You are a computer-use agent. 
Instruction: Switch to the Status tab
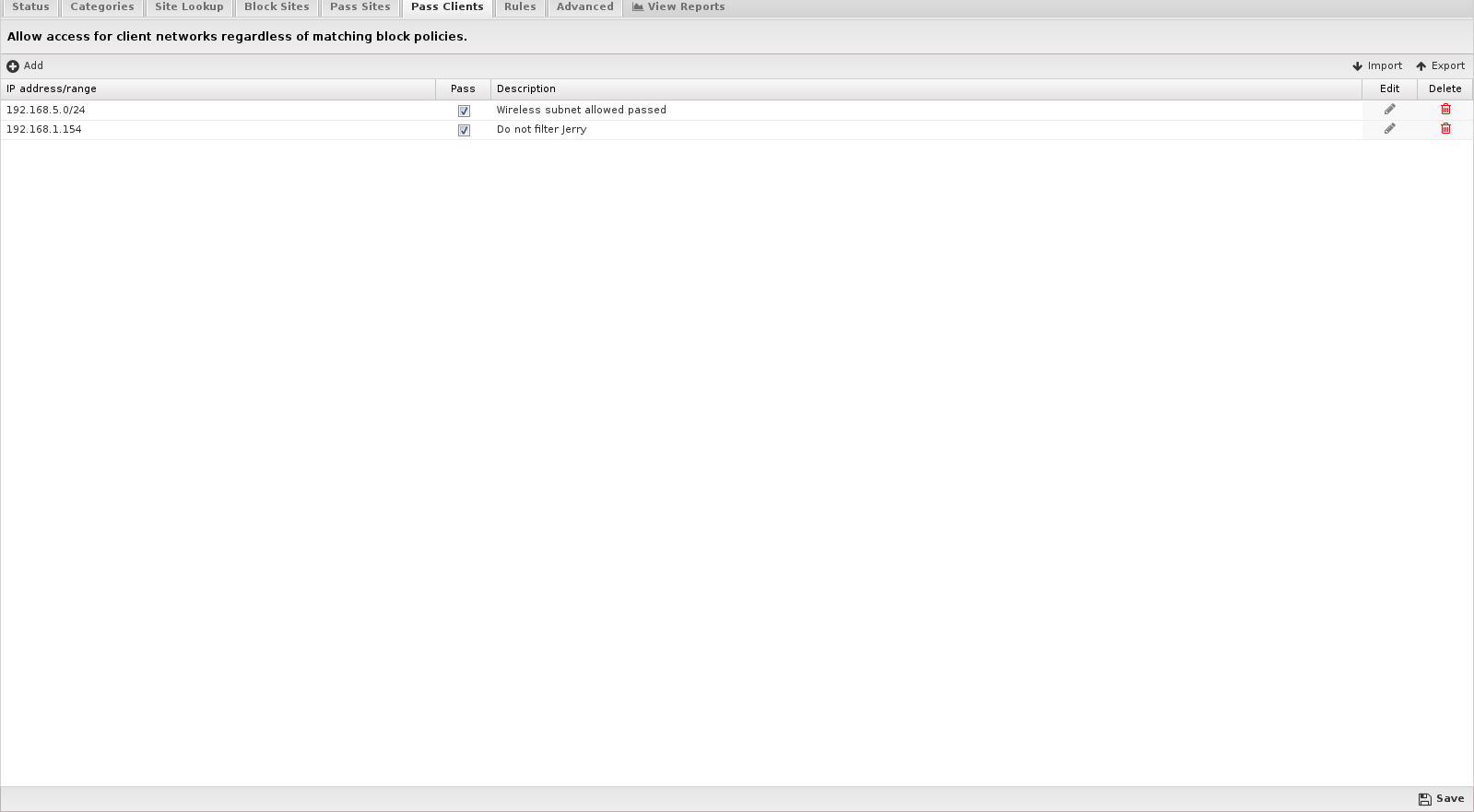(x=30, y=7)
